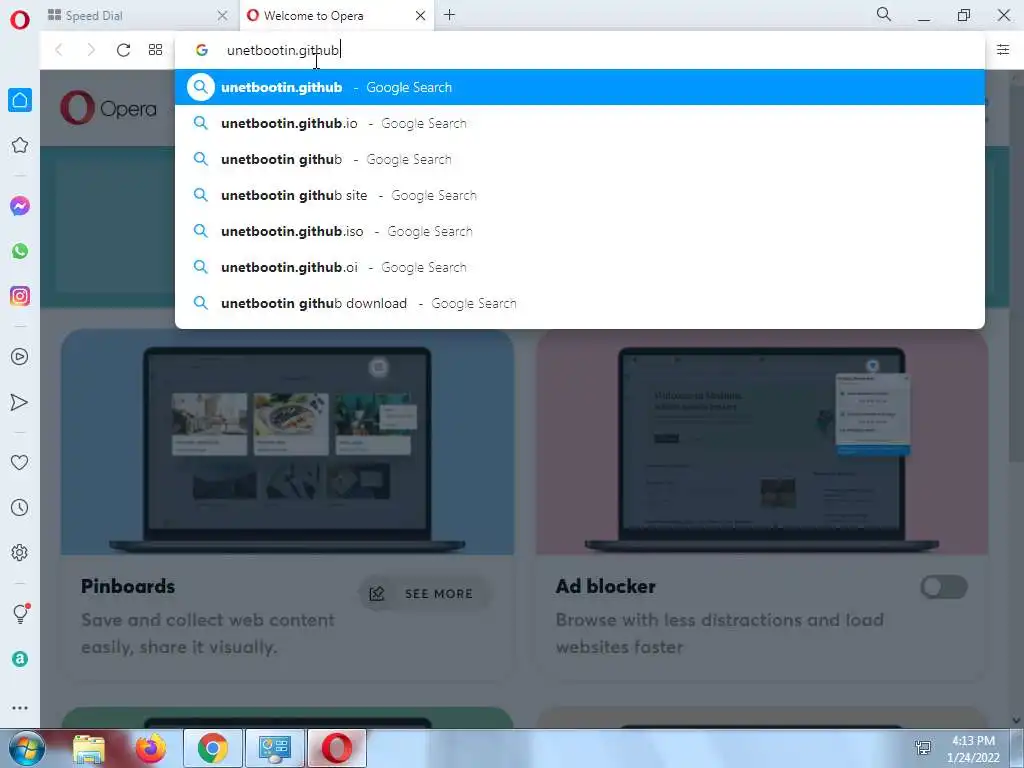Image resolution: width=1024 pixels, height=768 pixels.
Task: Select suggestion 'unetbootin.github.io'
Action: click(x=580, y=123)
